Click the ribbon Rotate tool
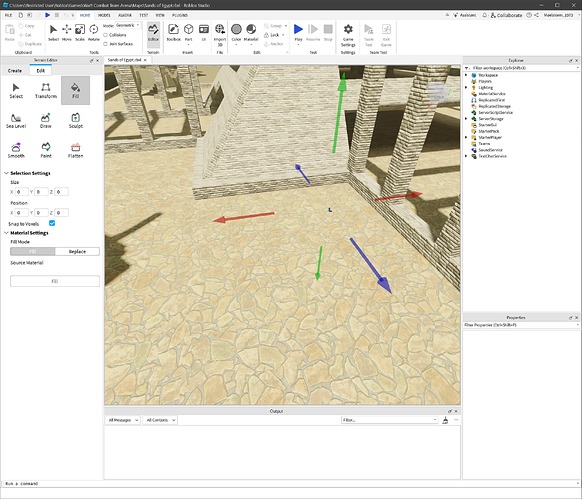 click(94, 32)
